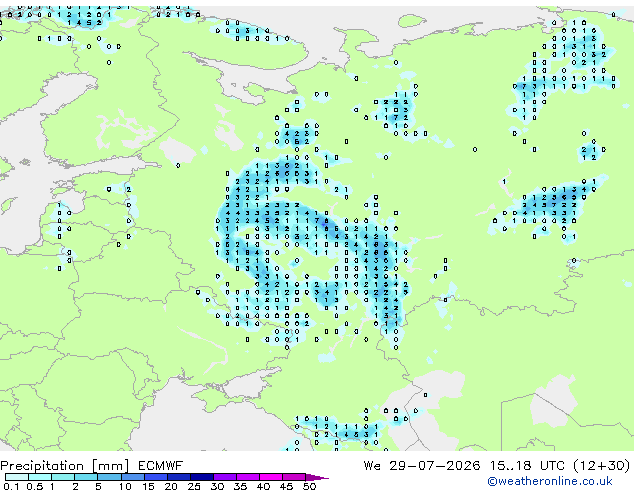Click the '50' legend value

[309, 486]
